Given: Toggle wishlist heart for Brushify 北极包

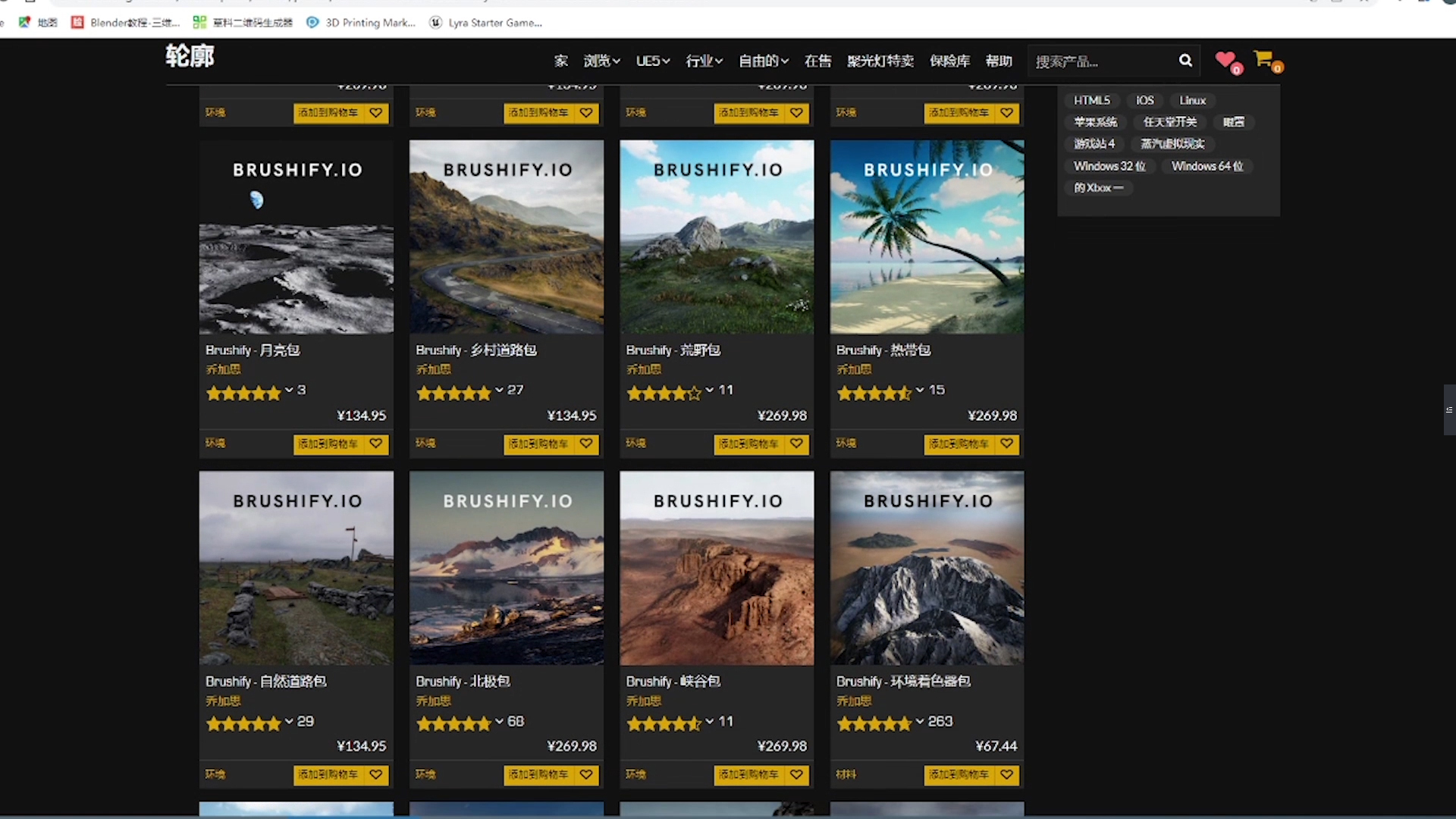Looking at the screenshot, I should pos(586,774).
